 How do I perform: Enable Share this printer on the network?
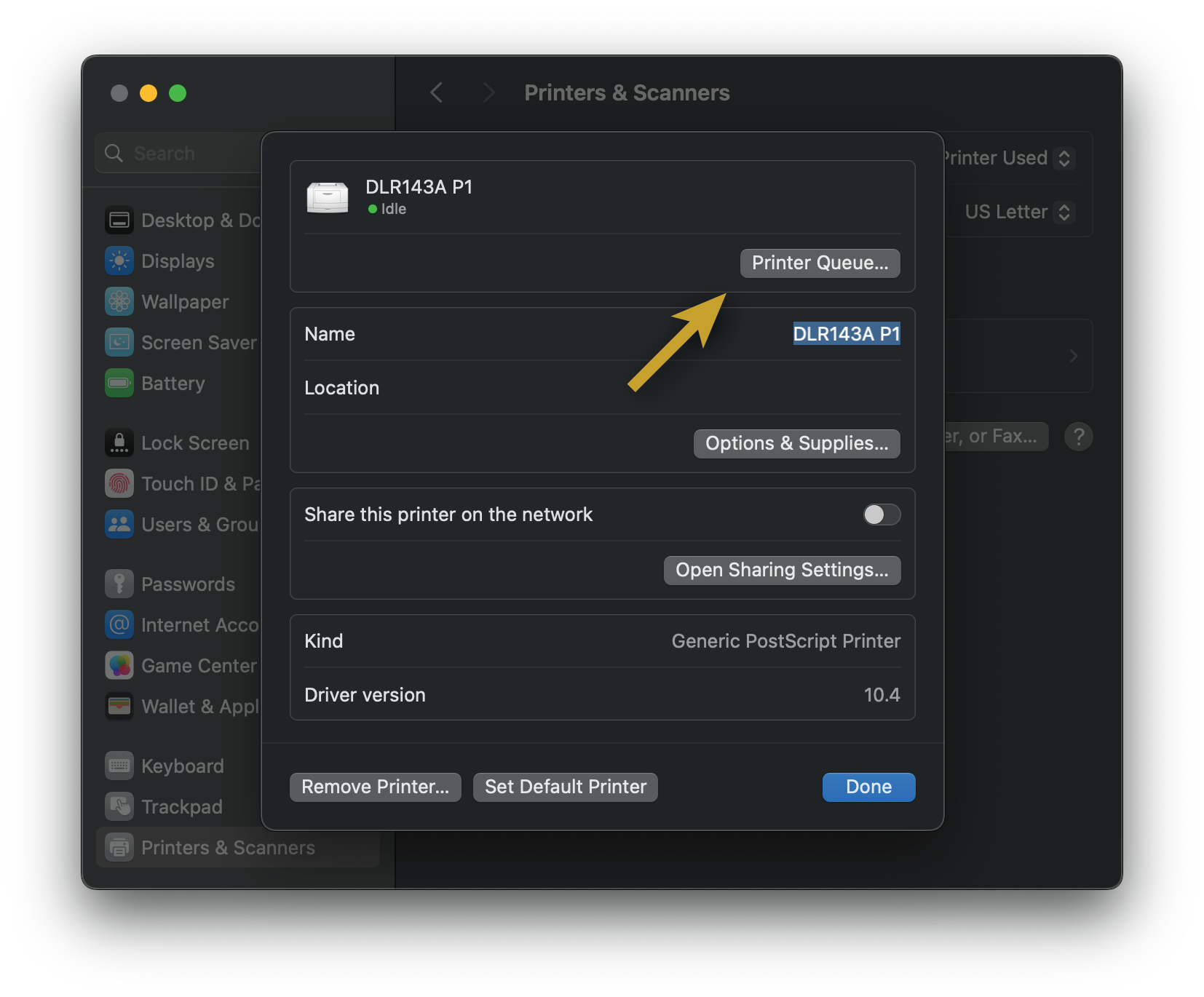click(x=882, y=515)
